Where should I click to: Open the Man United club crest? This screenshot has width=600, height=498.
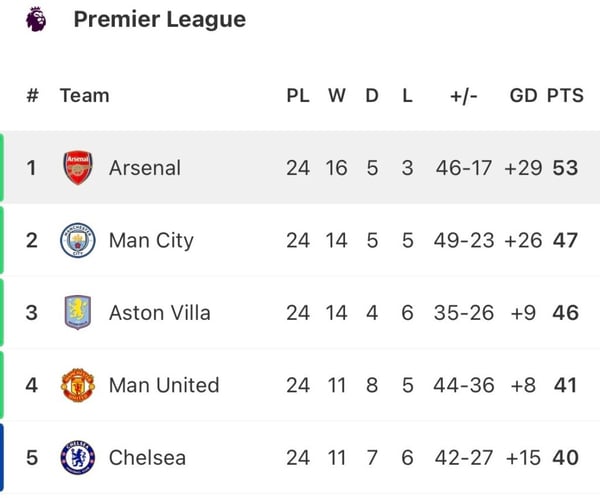click(x=77, y=385)
